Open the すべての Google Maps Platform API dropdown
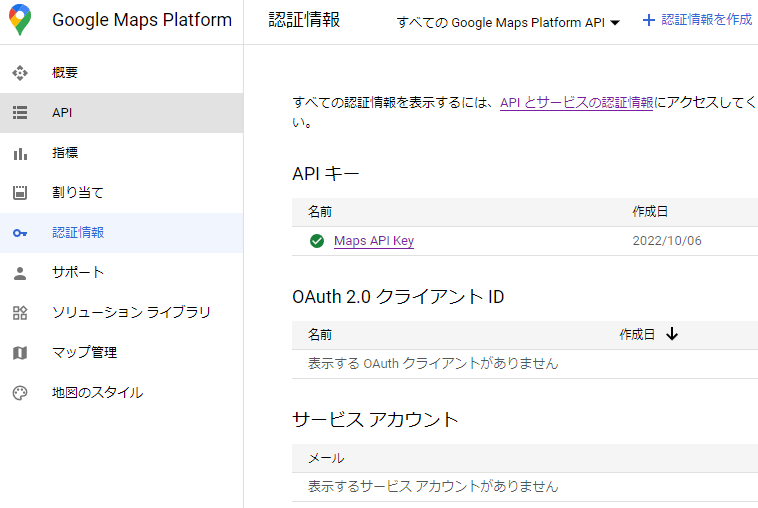The width and height of the screenshot is (758, 508). click(x=508, y=22)
